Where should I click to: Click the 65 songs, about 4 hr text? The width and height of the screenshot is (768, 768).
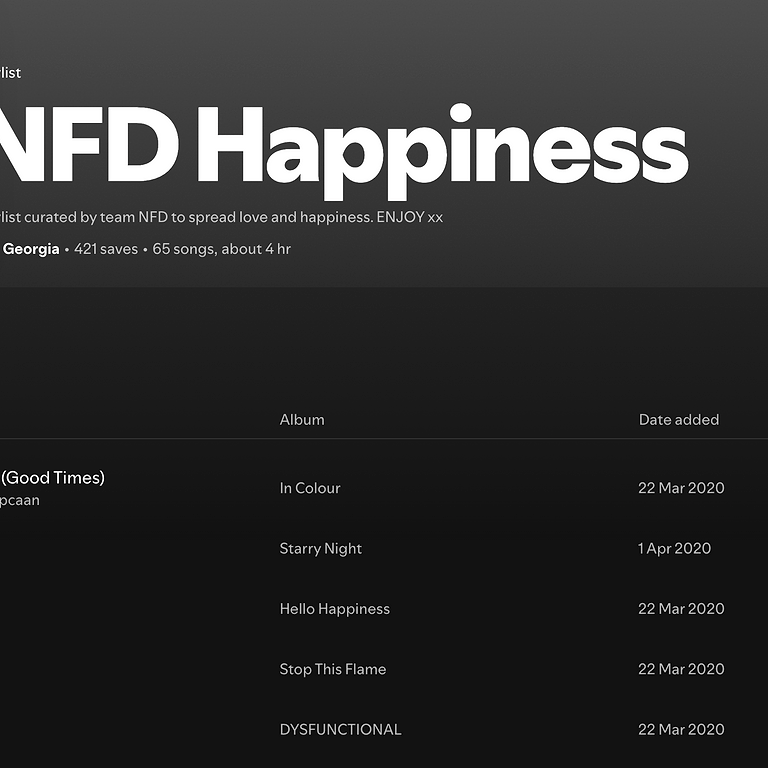tap(221, 249)
